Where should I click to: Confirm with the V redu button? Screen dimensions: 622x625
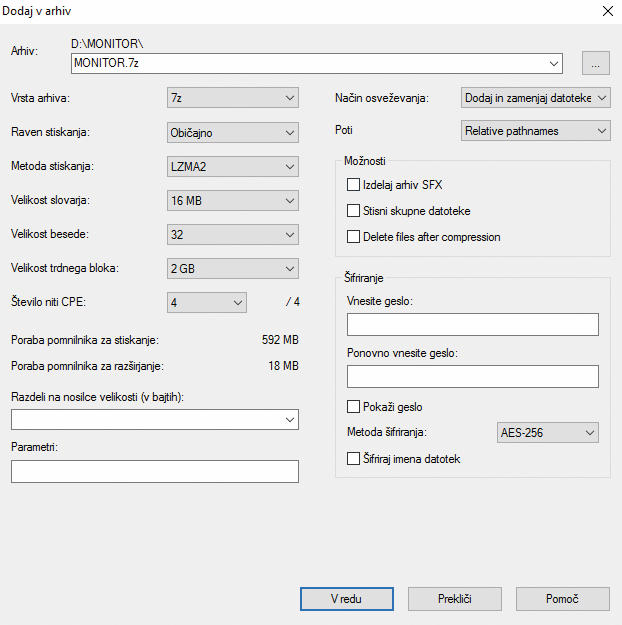pyautogui.click(x=346, y=599)
